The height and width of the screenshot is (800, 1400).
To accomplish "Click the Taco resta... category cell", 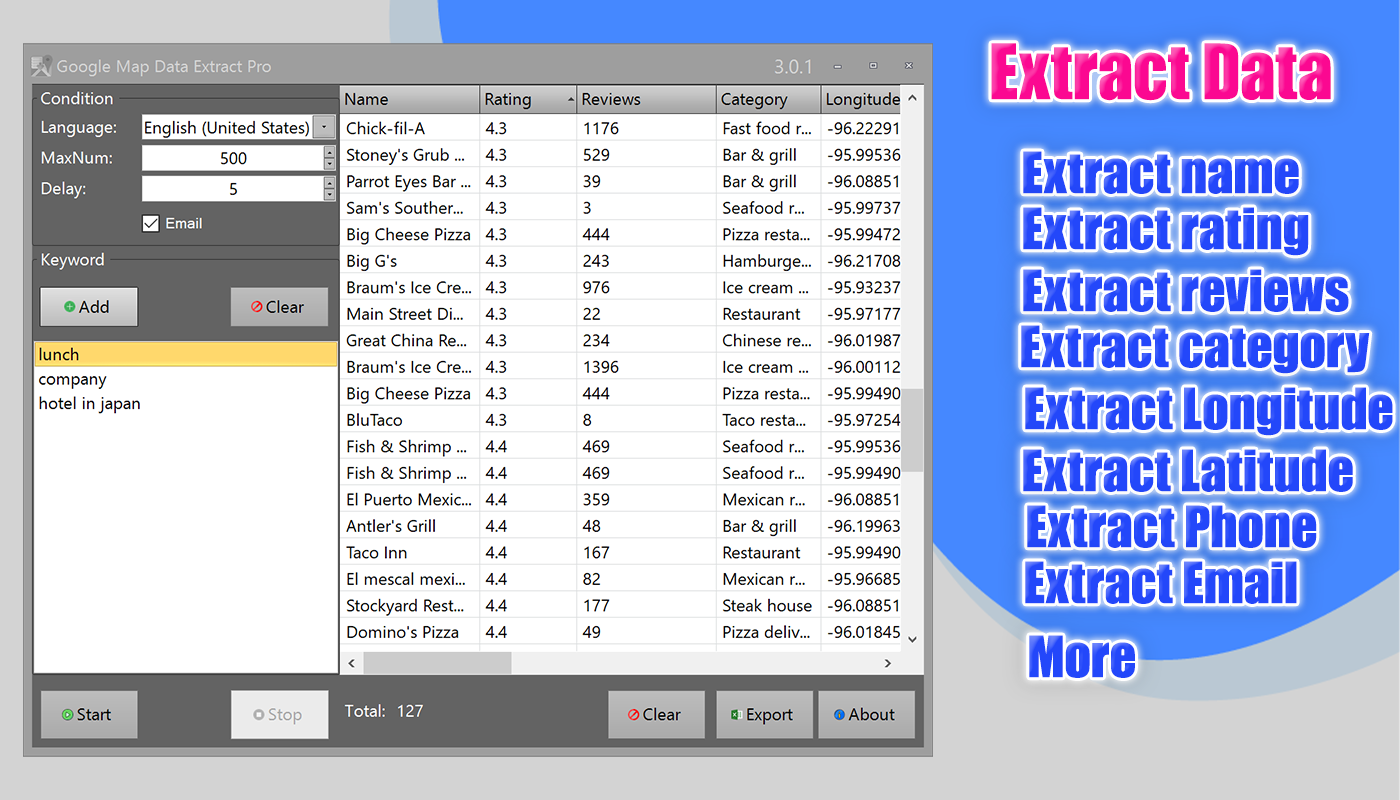I will (x=769, y=420).
